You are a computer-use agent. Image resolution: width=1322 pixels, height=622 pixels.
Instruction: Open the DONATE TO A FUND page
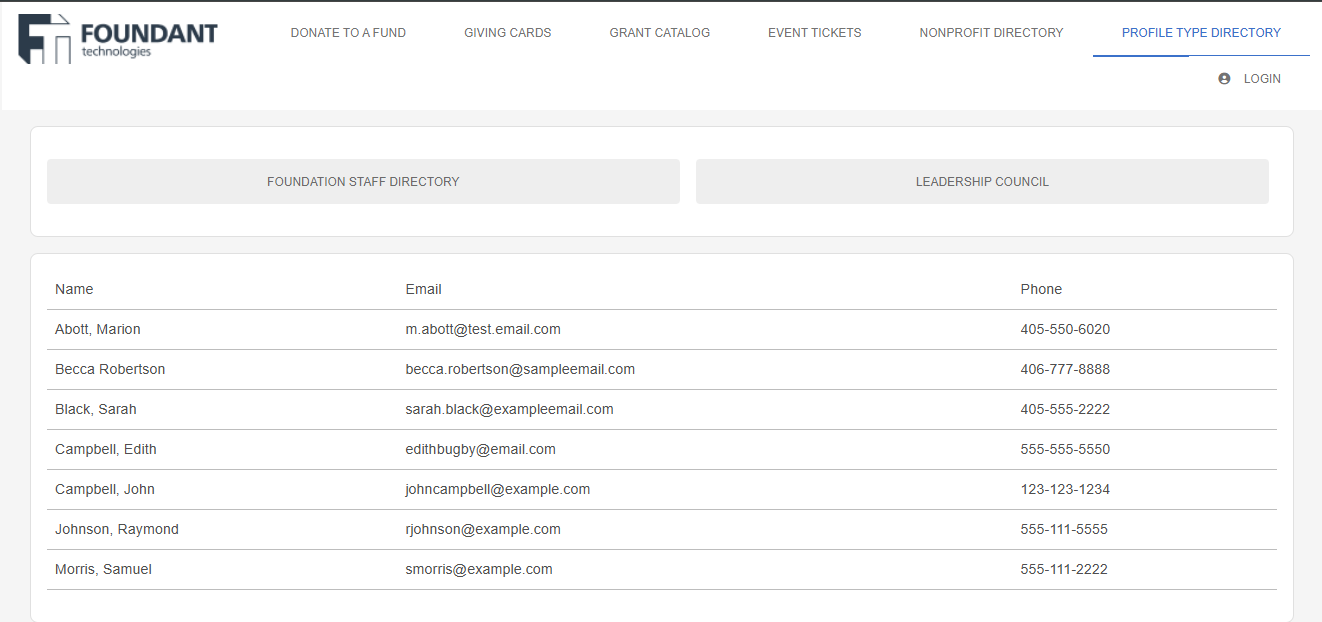(x=348, y=32)
